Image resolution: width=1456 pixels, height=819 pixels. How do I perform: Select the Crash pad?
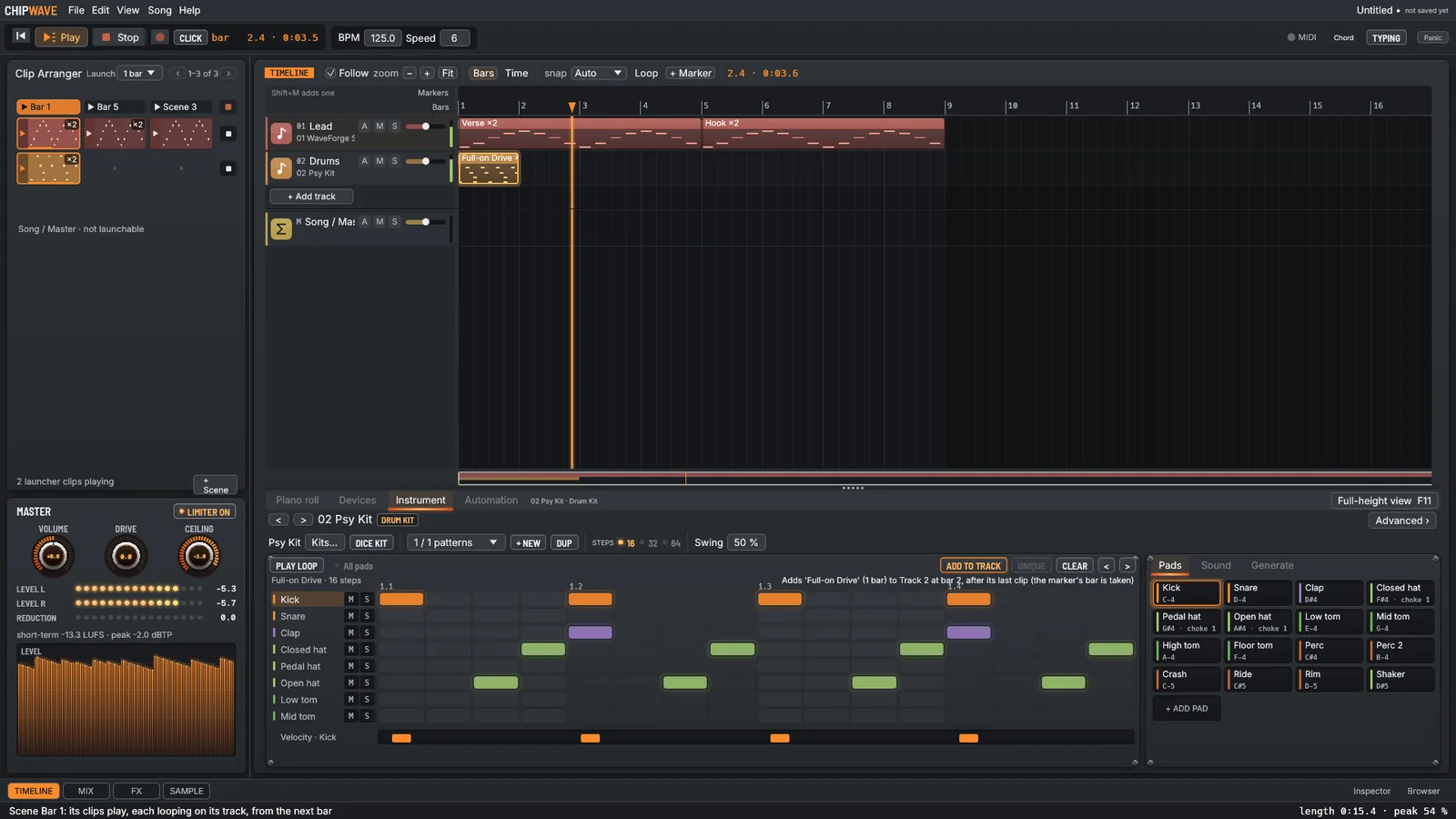click(x=1187, y=679)
